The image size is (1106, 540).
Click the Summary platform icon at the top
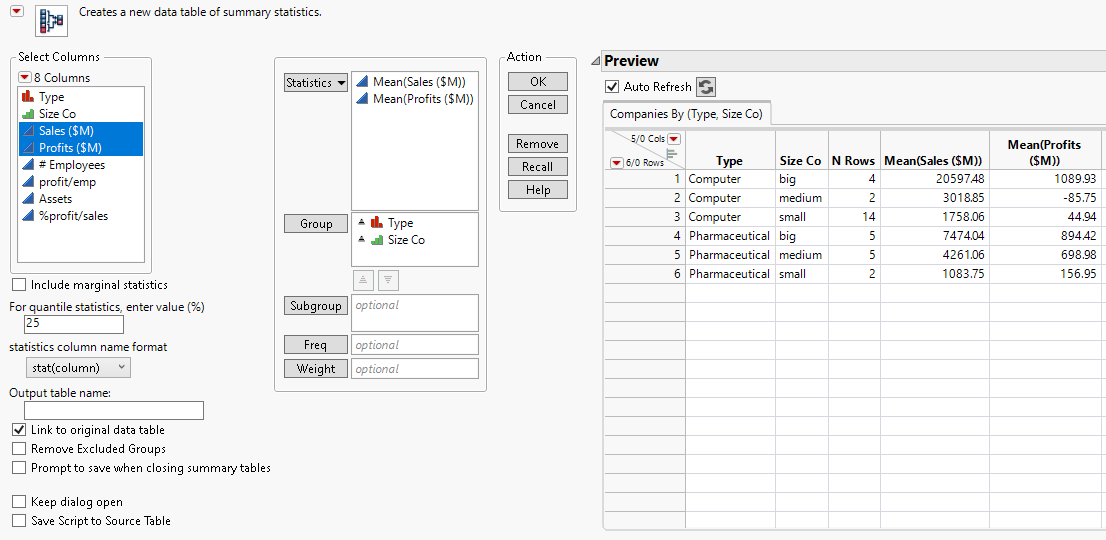[x=51, y=21]
